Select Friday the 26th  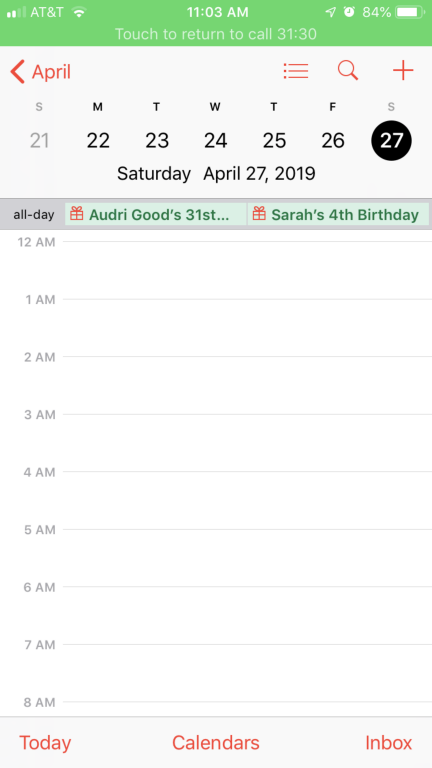(x=333, y=141)
